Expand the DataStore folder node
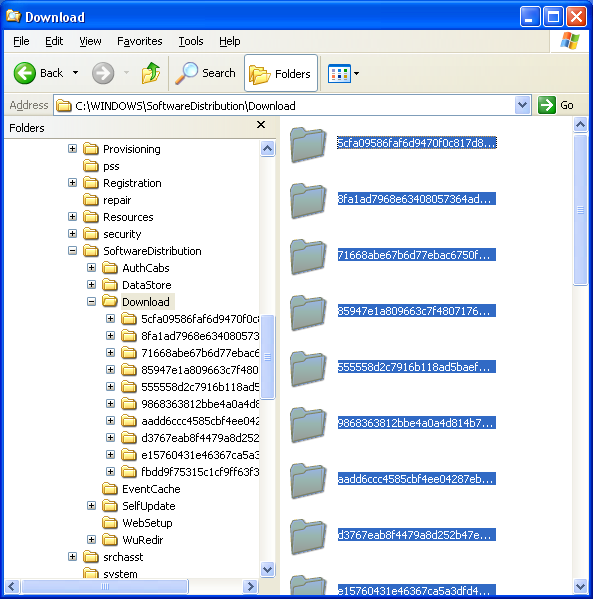The width and height of the screenshot is (593, 599). coord(91,285)
